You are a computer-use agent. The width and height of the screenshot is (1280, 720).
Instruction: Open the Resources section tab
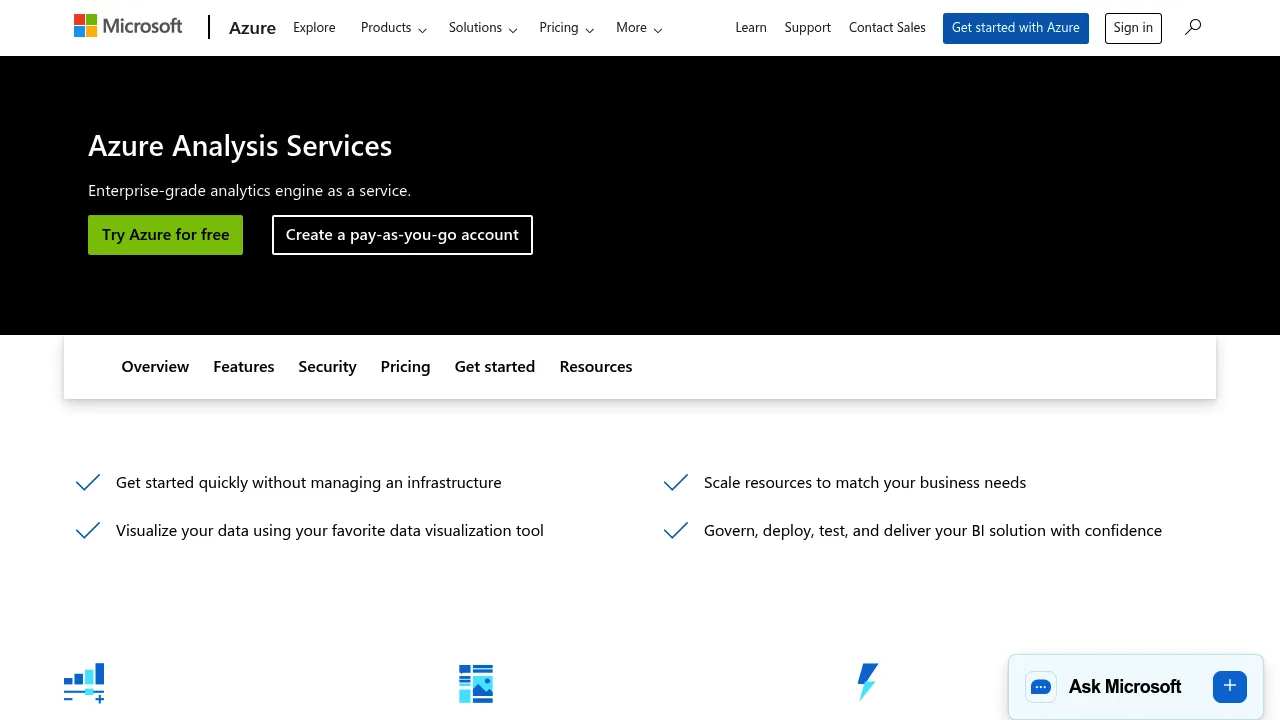596,367
